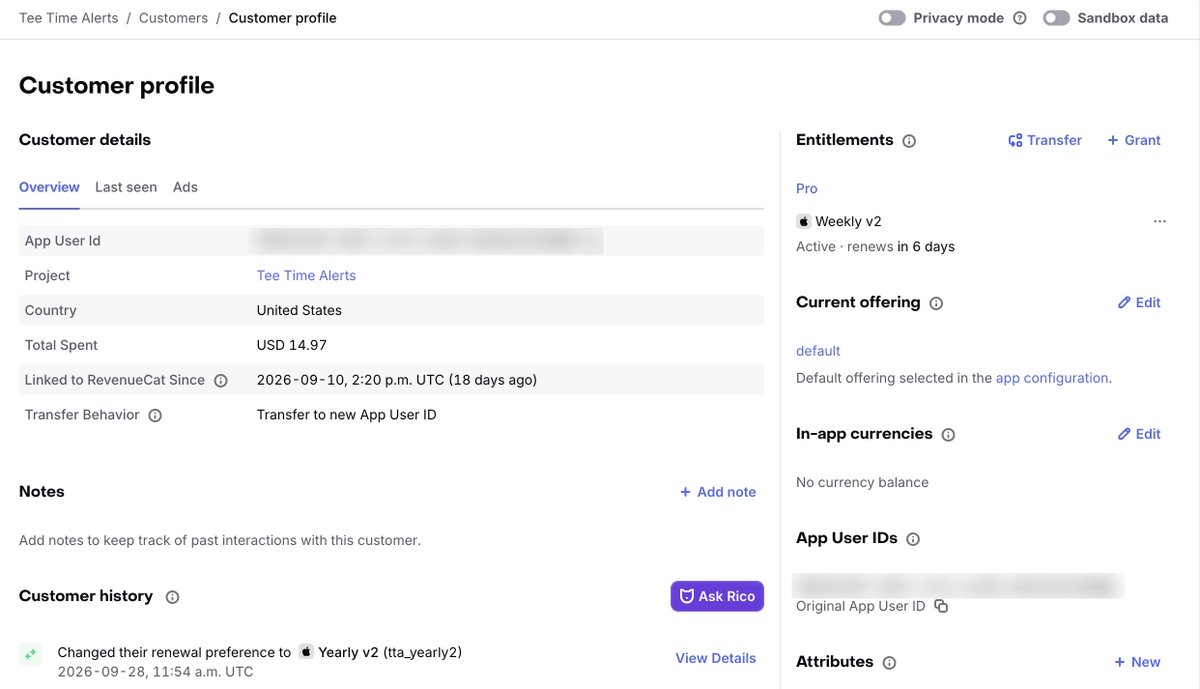Click event timestamp 2026-09-28, 11:54 a.m. UTC
The height and width of the screenshot is (689, 1200).
pyautogui.click(x=155, y=672)
